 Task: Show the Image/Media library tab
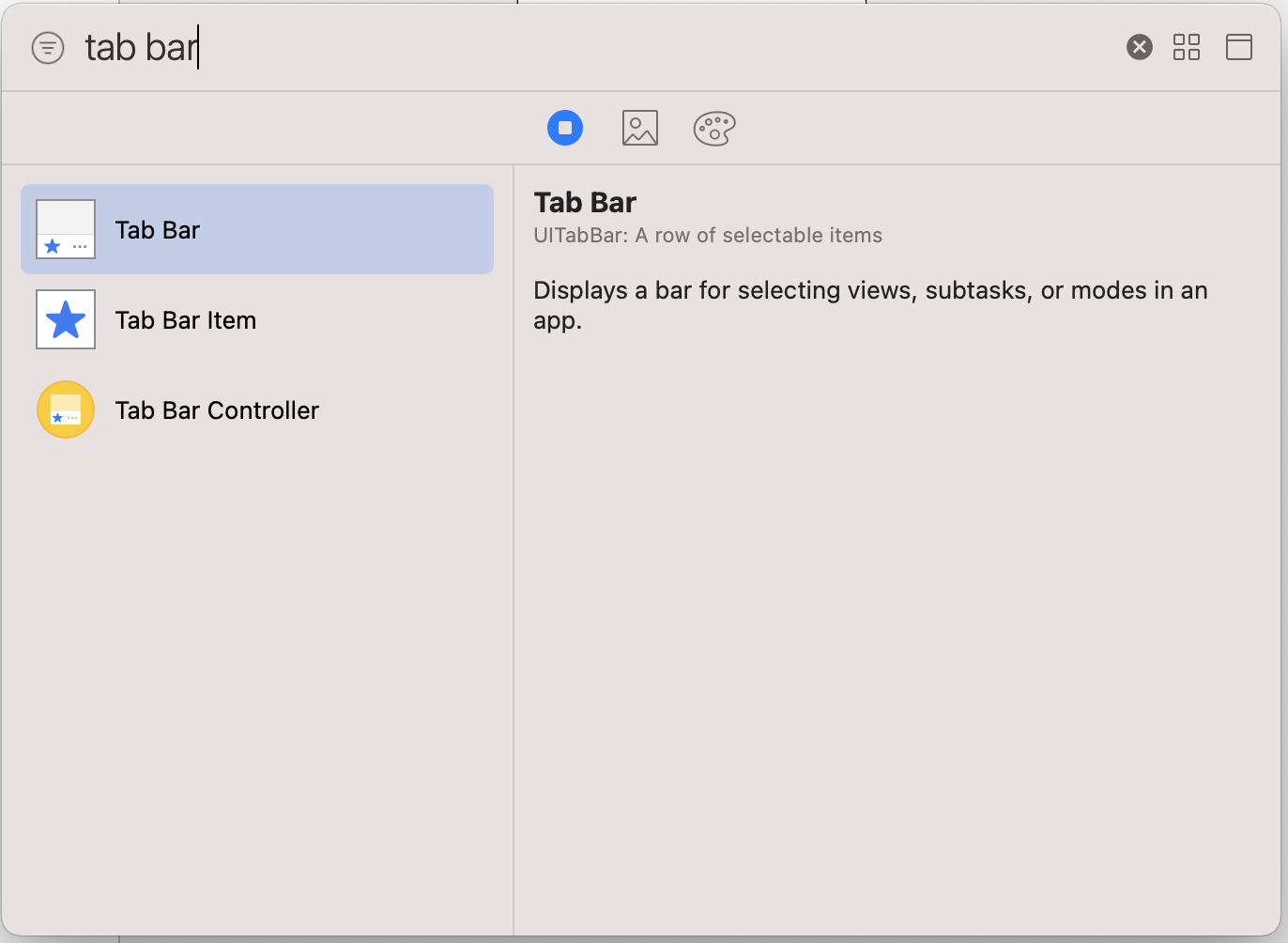(640, 128)
